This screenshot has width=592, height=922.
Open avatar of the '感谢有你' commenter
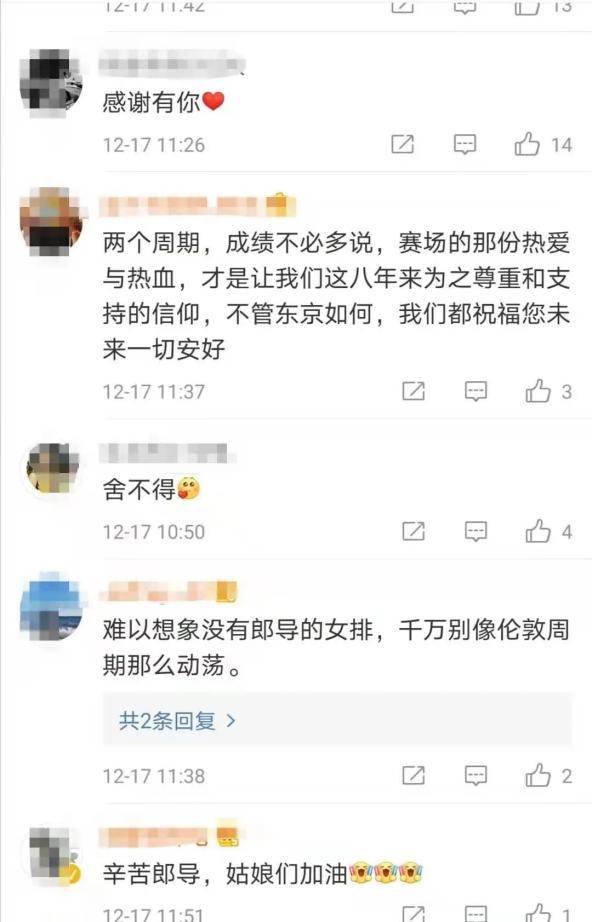pyautogui.click(x=52, y=81)
